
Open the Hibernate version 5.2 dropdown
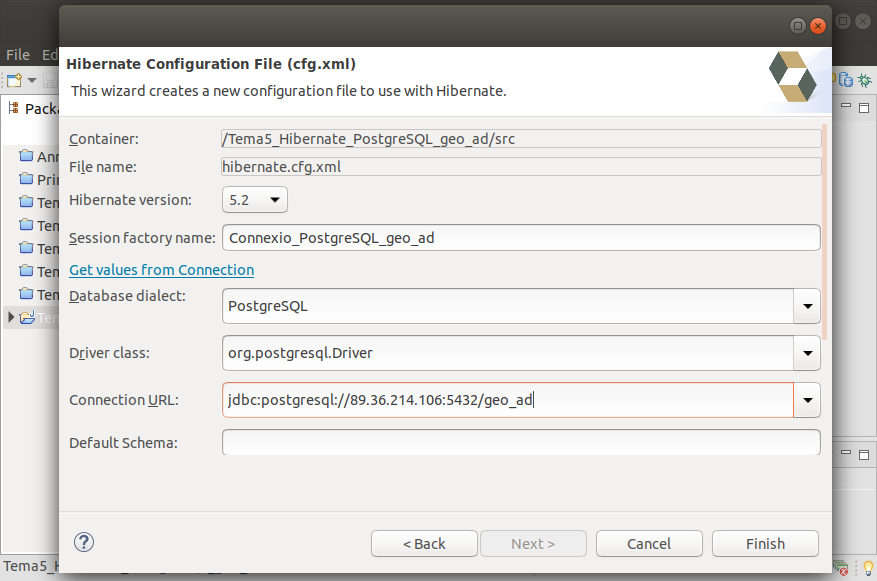coord(255,200)
